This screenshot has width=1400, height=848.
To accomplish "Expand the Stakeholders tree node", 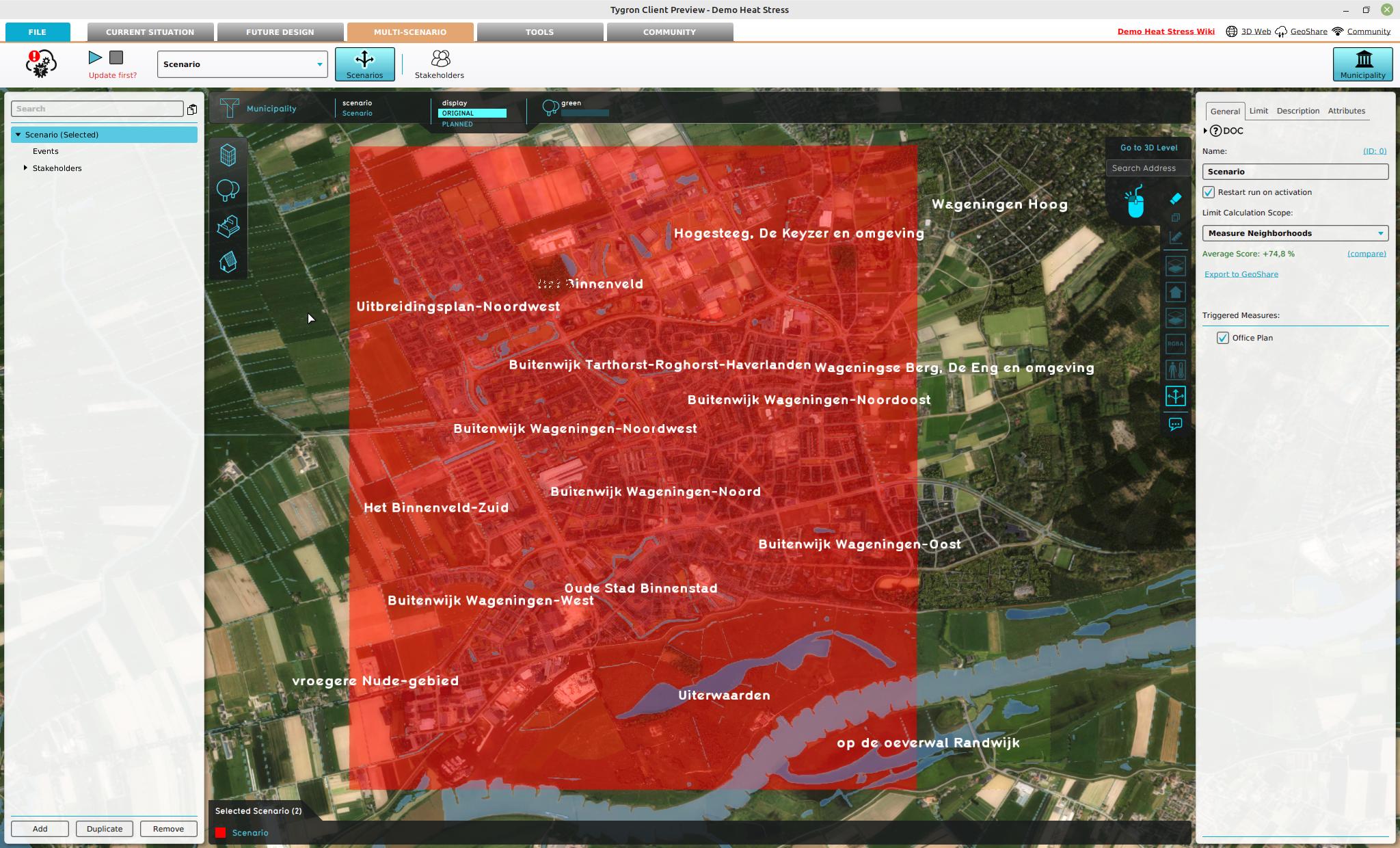I will tap(25, 168).
